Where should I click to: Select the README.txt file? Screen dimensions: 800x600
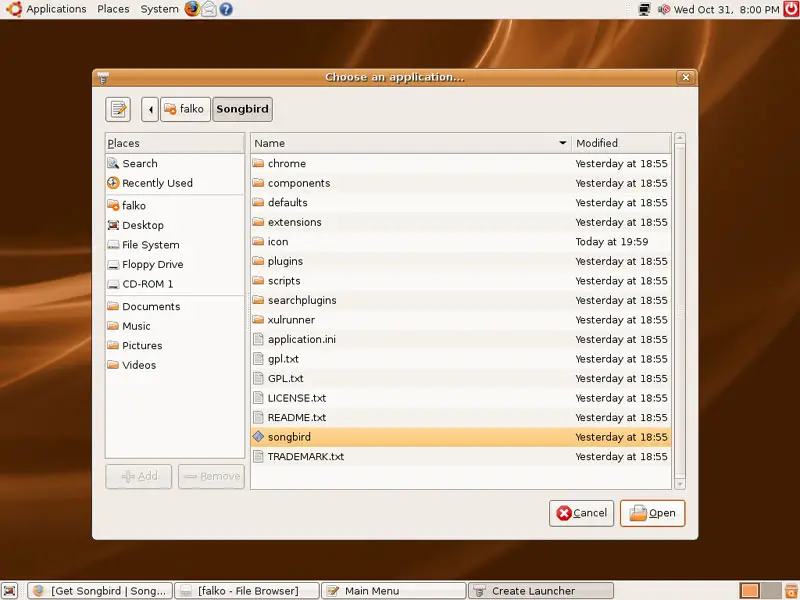point(461,417)
